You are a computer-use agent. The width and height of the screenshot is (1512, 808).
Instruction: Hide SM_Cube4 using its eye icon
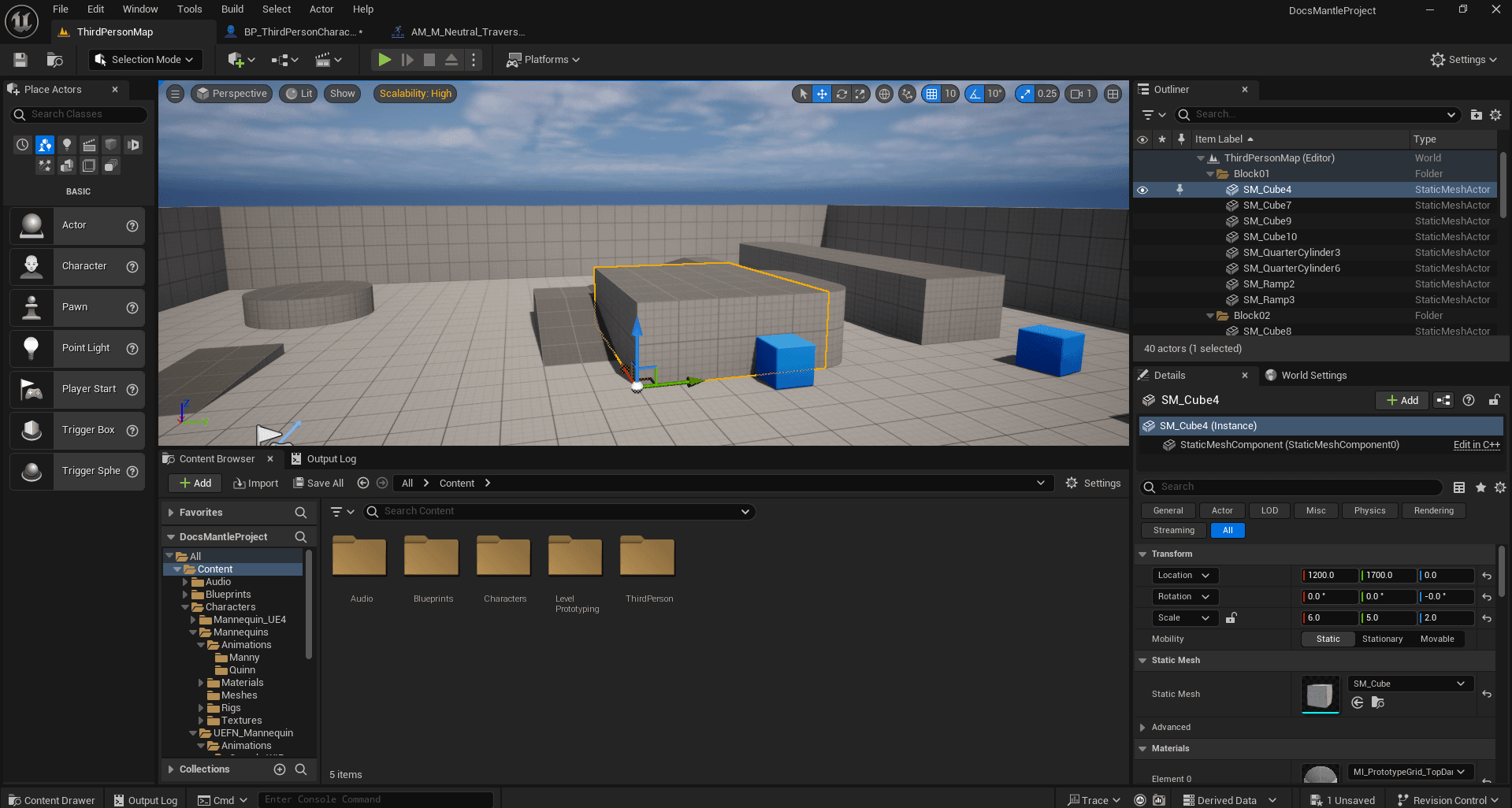(1142, 190)
